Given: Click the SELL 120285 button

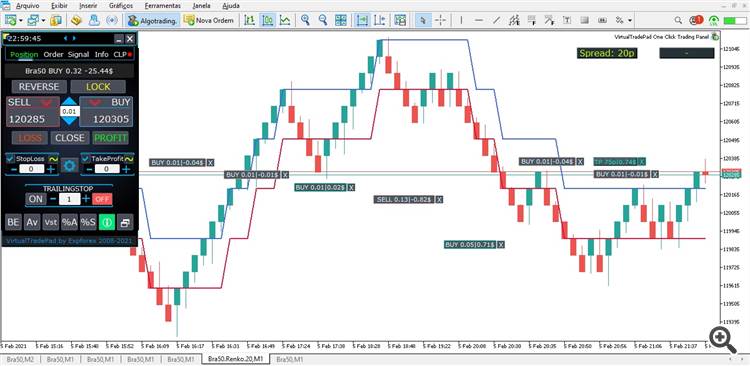Looking at the screenshot, I should (33, 111).
